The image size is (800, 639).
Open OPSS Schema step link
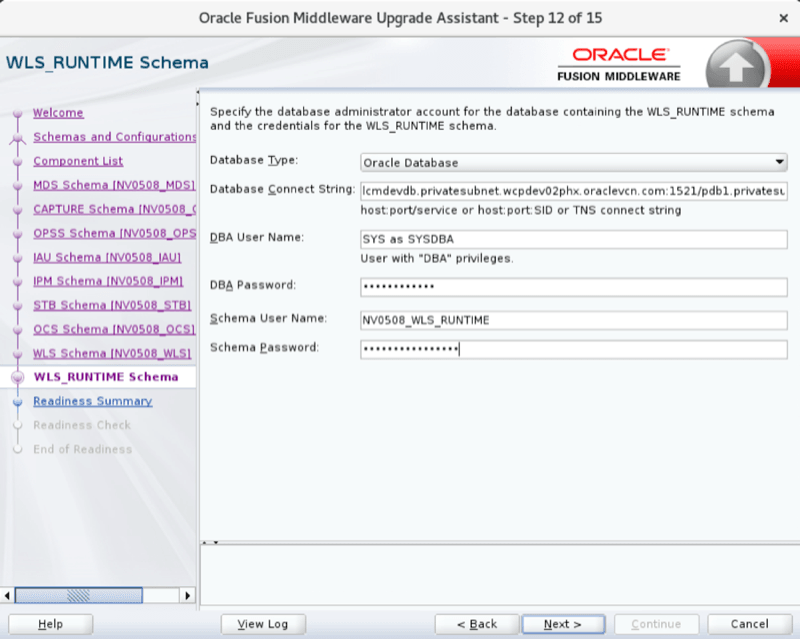[115, 233]
